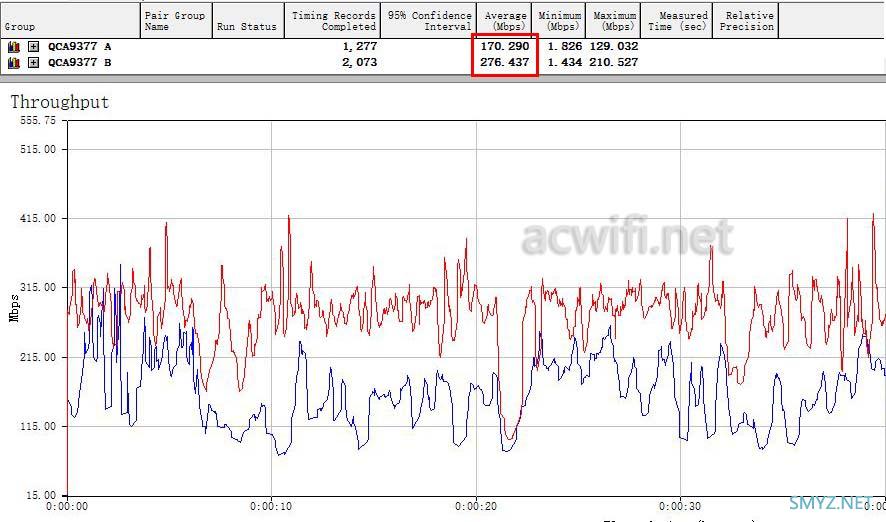
Task: Select the QCA9377 A row label
Action: pos(79,47)
